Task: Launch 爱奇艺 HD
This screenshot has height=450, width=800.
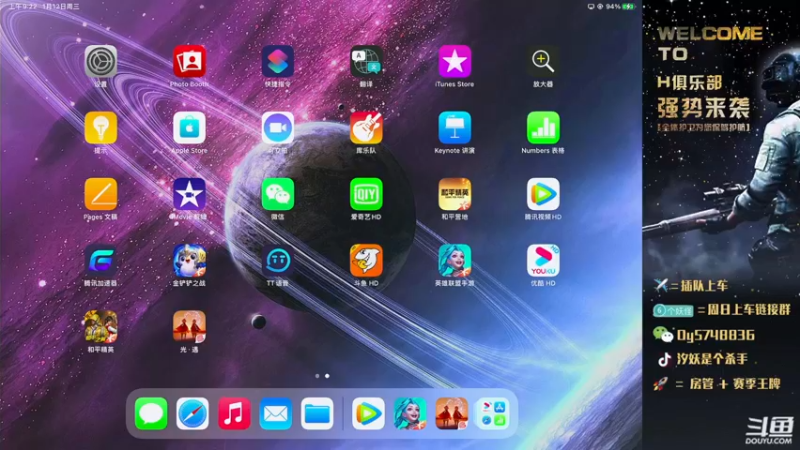Action: (366, 194)
